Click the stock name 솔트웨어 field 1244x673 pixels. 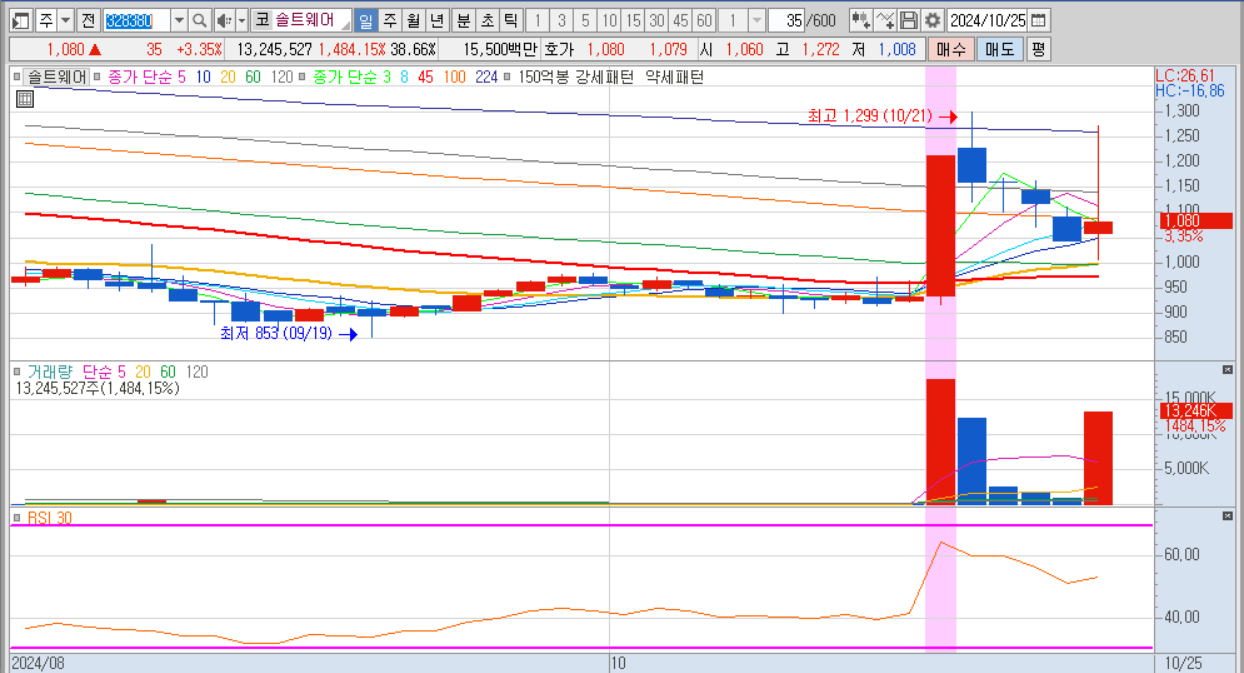tap(312, 20)
